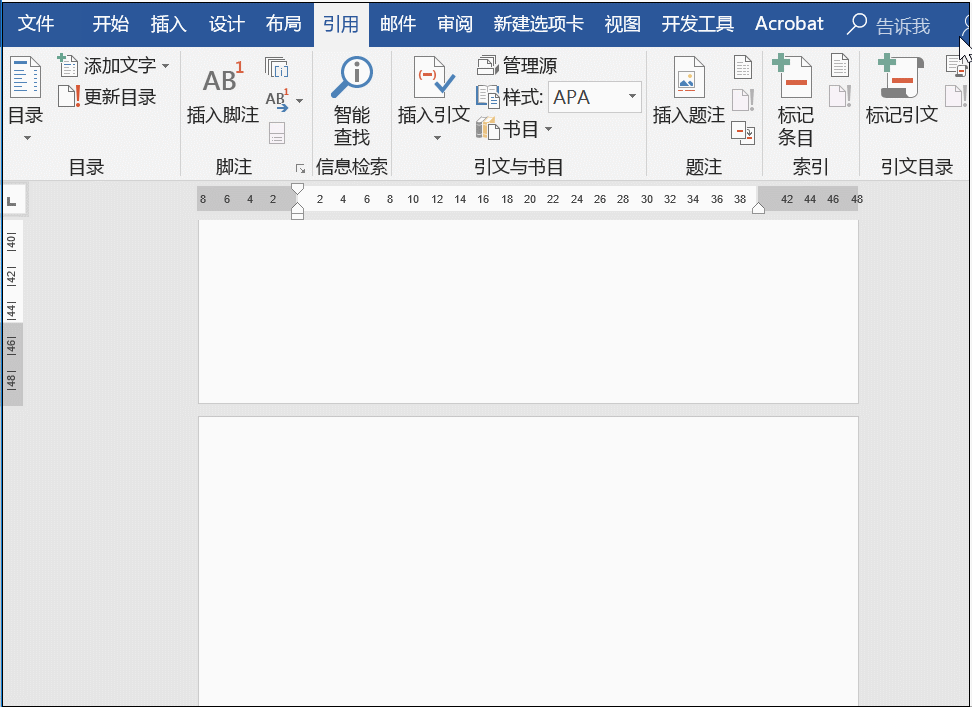This screenshot has width=972, height=707.
Task: Click 更新目录 (Update Table) icon
Action: click(68, 97)
